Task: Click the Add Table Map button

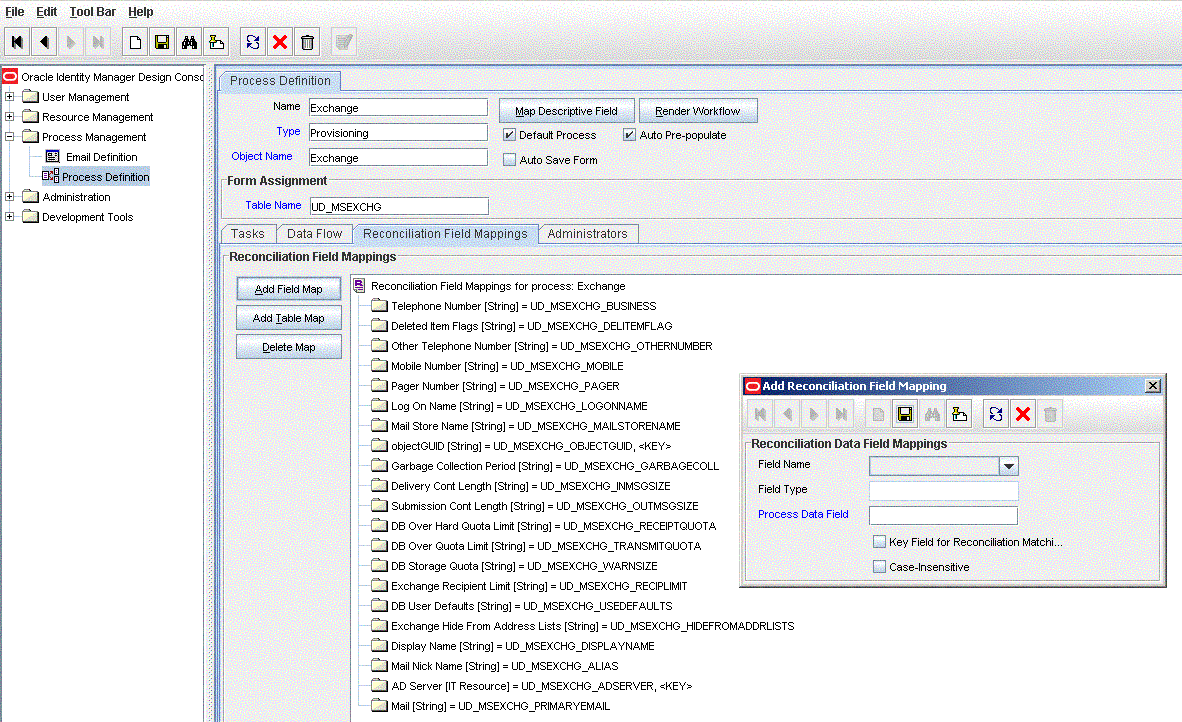Action: (289, 318)
